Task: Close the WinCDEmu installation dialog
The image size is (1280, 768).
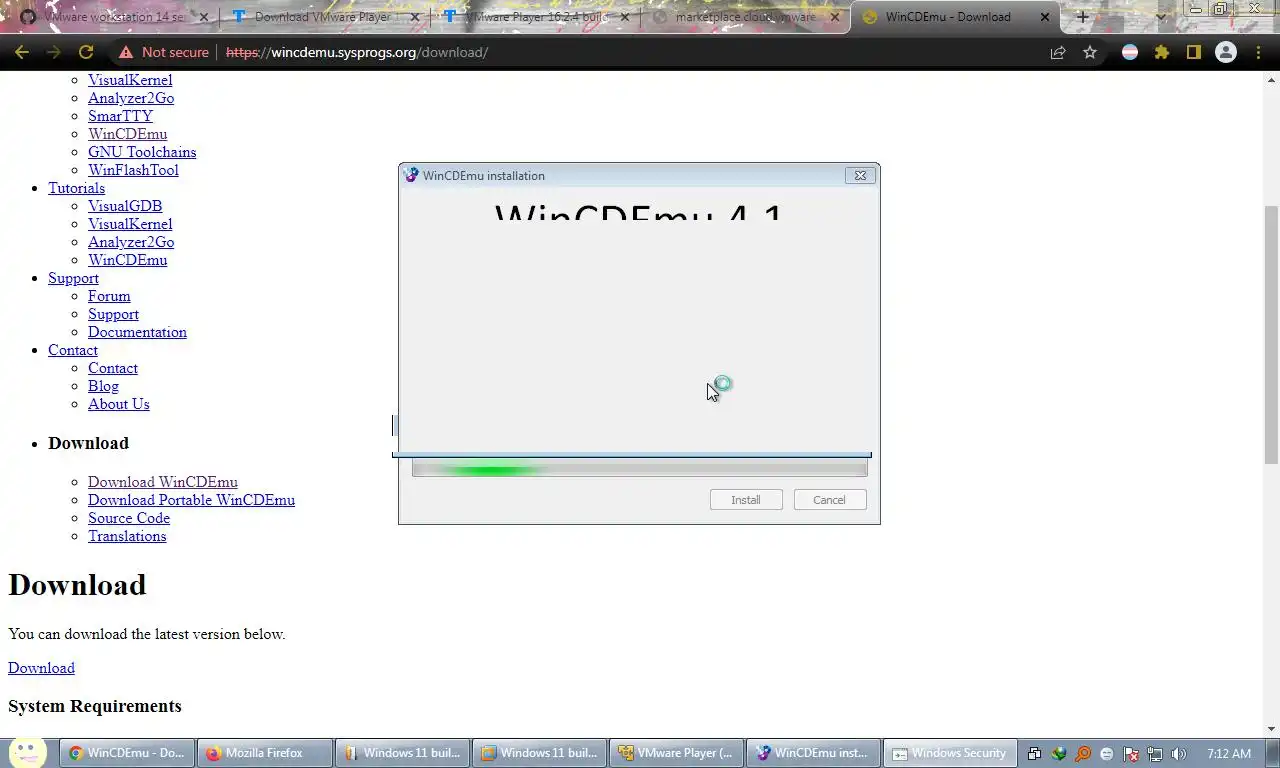Action: click(x=860, y=175)
